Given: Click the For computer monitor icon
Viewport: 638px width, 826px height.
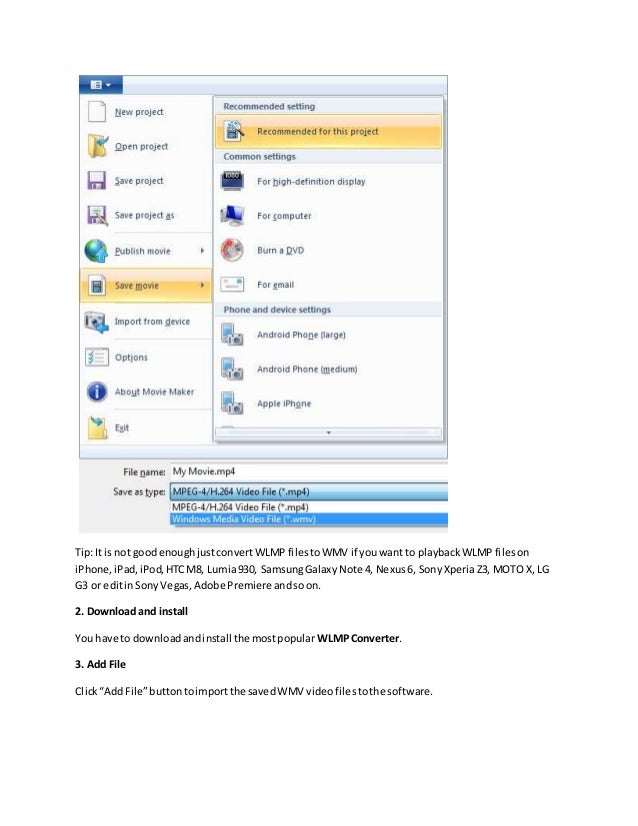Looking at the screenshot, I should pos(232,215).
